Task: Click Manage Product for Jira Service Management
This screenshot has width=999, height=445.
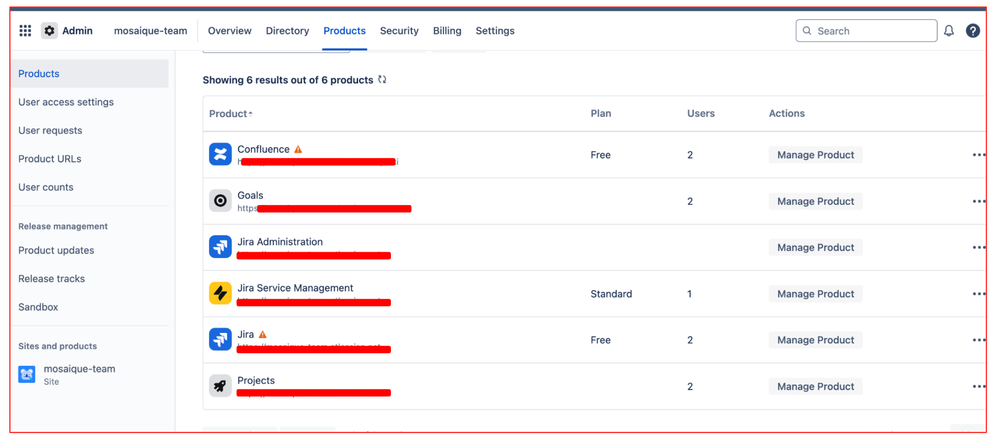Action: (x=816, y=293)
